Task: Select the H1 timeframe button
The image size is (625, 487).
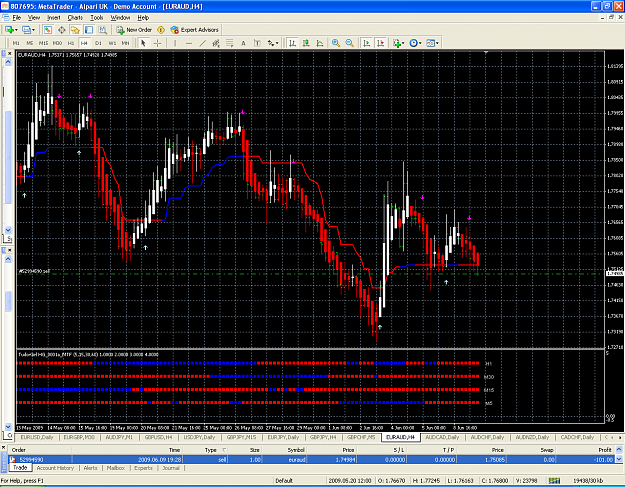Action: click(x=71, y=43)
